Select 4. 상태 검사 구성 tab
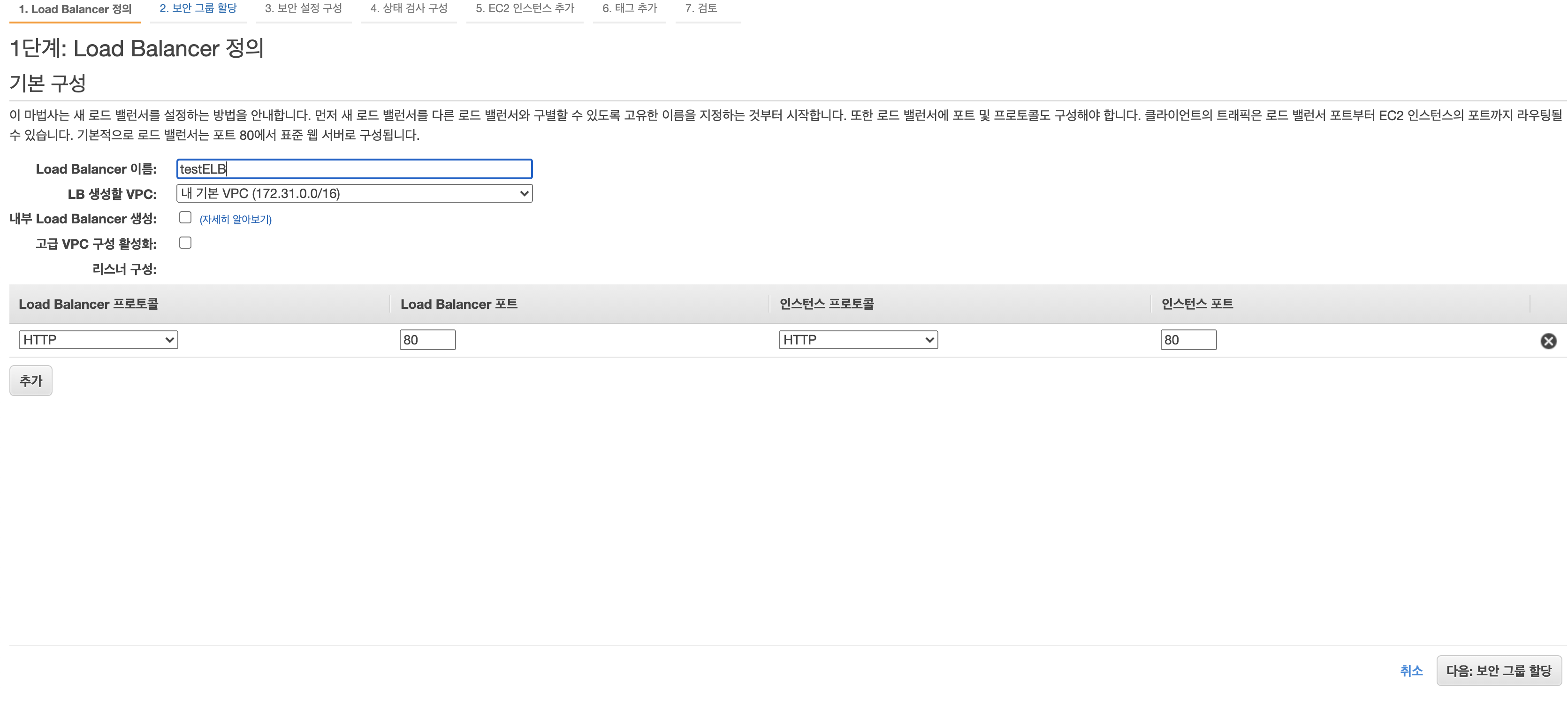The height and width of the screenshot is (703, 1568). click(x=409, y=8)
